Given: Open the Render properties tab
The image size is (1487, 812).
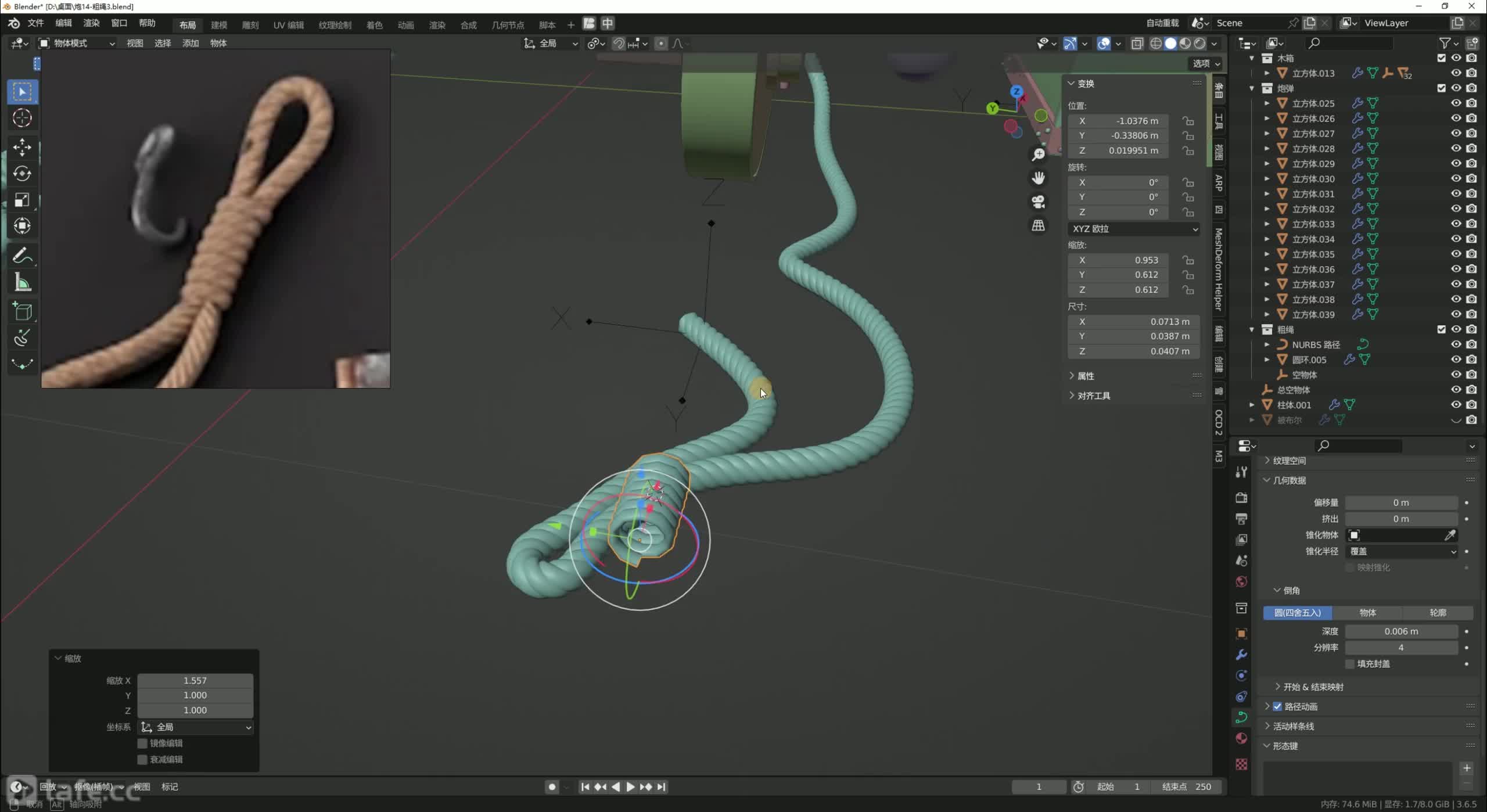Looking at the screenshot, I should tap(1241, 498).
